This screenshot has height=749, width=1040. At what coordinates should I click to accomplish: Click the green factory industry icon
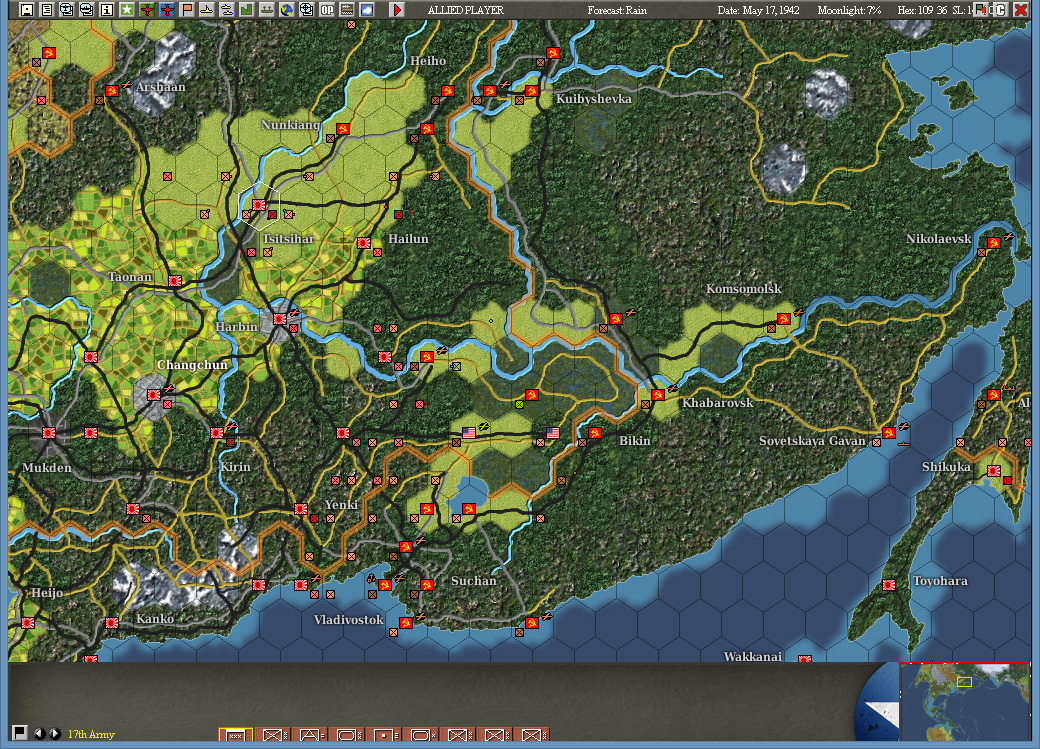click(x=247, y=9)
